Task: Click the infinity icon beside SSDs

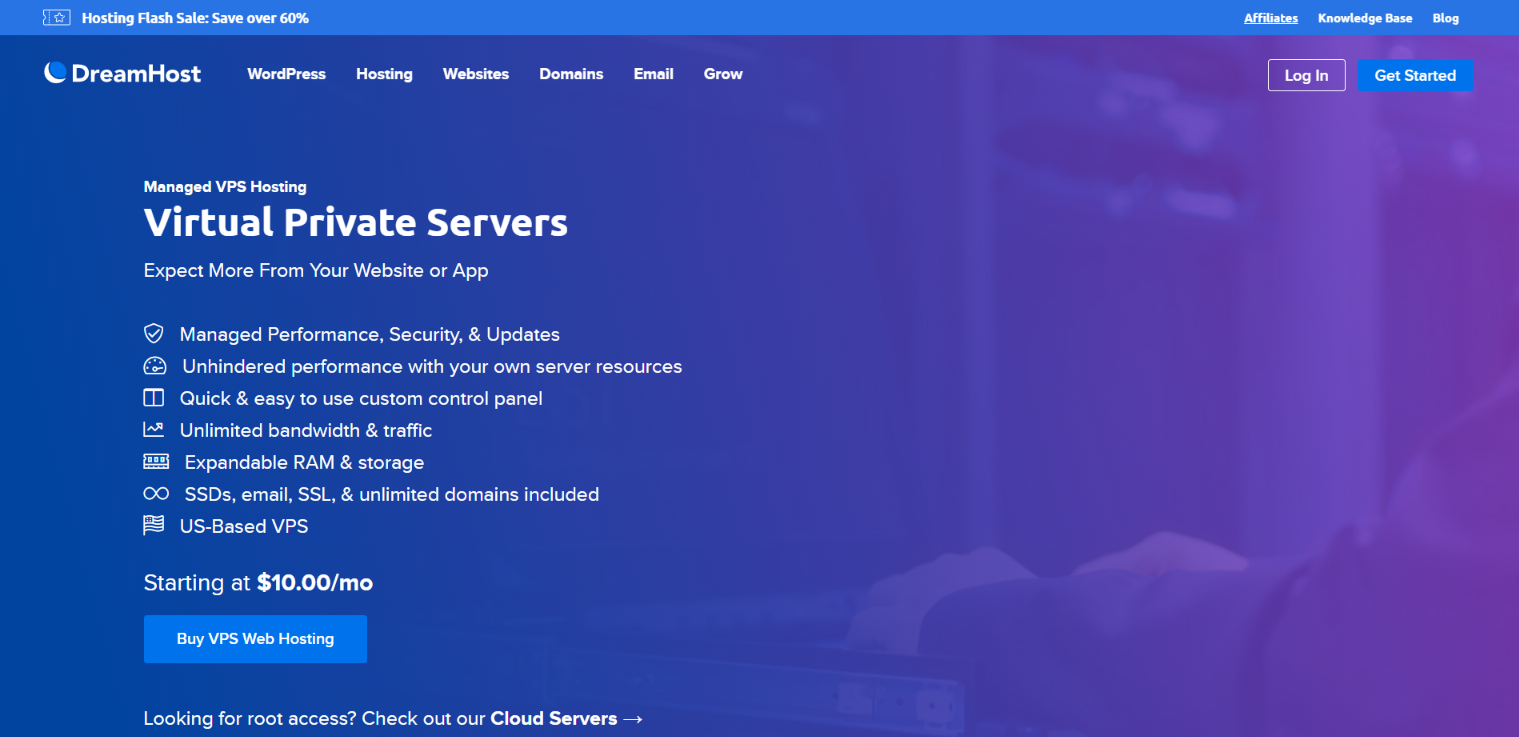Action: point(156,494)
